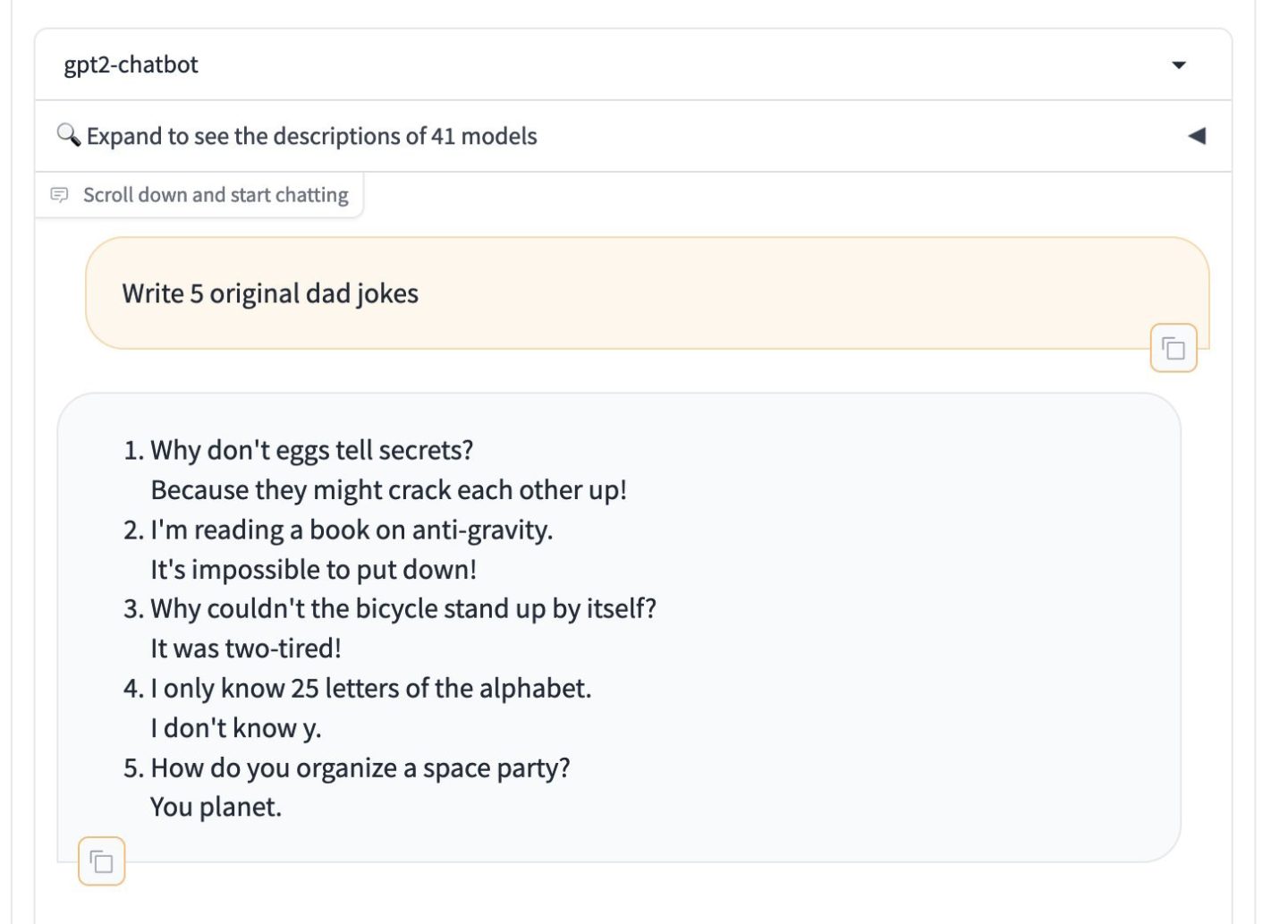Click the speech bubble chat icon

pyautogui.click(x=60, y=194)
